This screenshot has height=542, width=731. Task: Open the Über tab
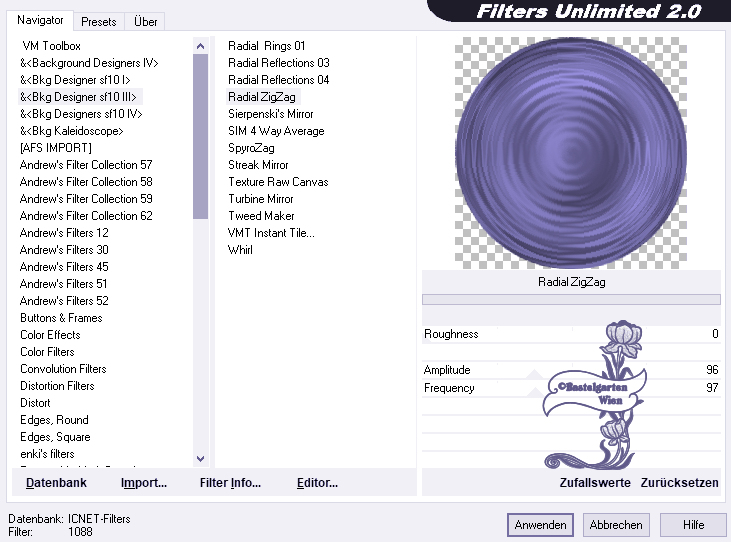point(145,22)
